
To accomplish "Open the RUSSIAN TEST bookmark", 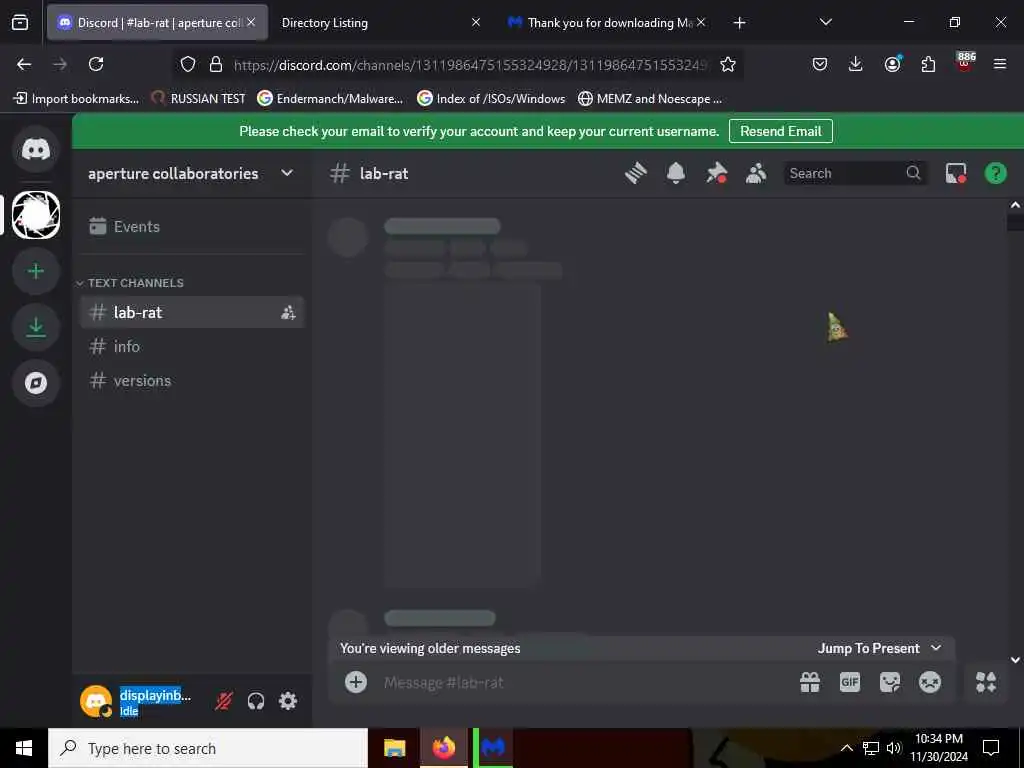I will [198, 99].
